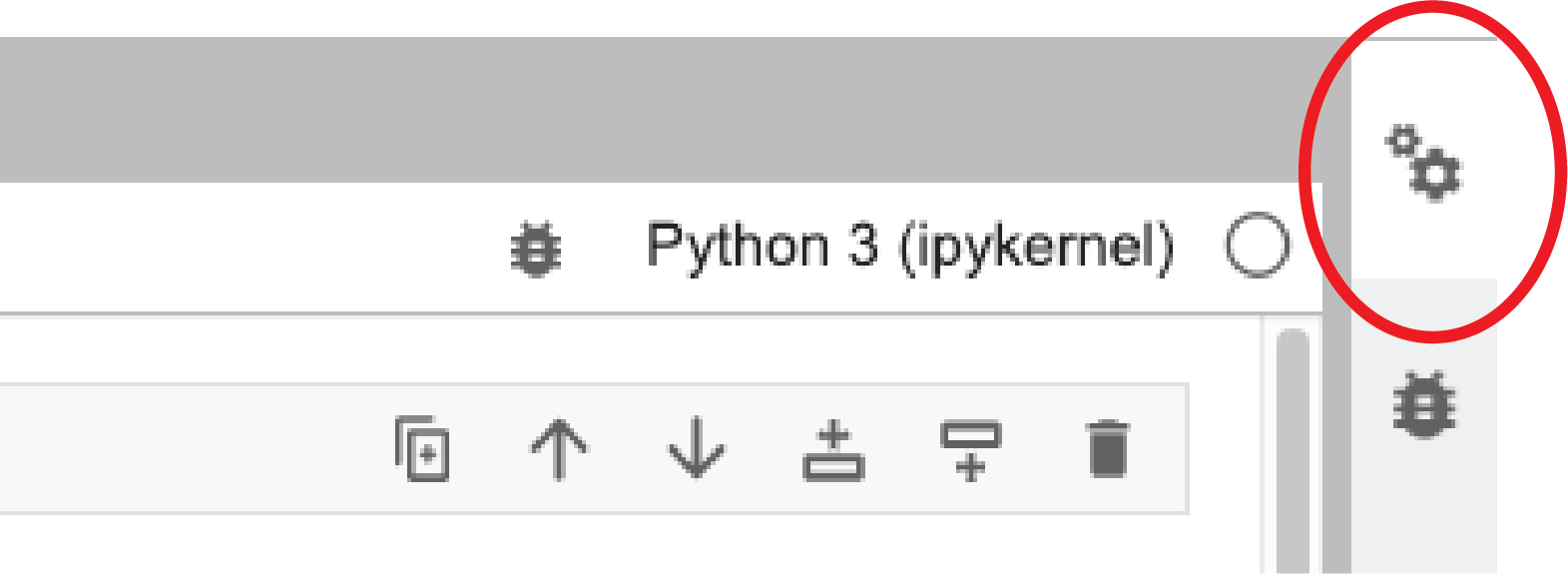Screen dimensions: 1568x574
Task: Move the active cell down
Action: tap(696, 447)
